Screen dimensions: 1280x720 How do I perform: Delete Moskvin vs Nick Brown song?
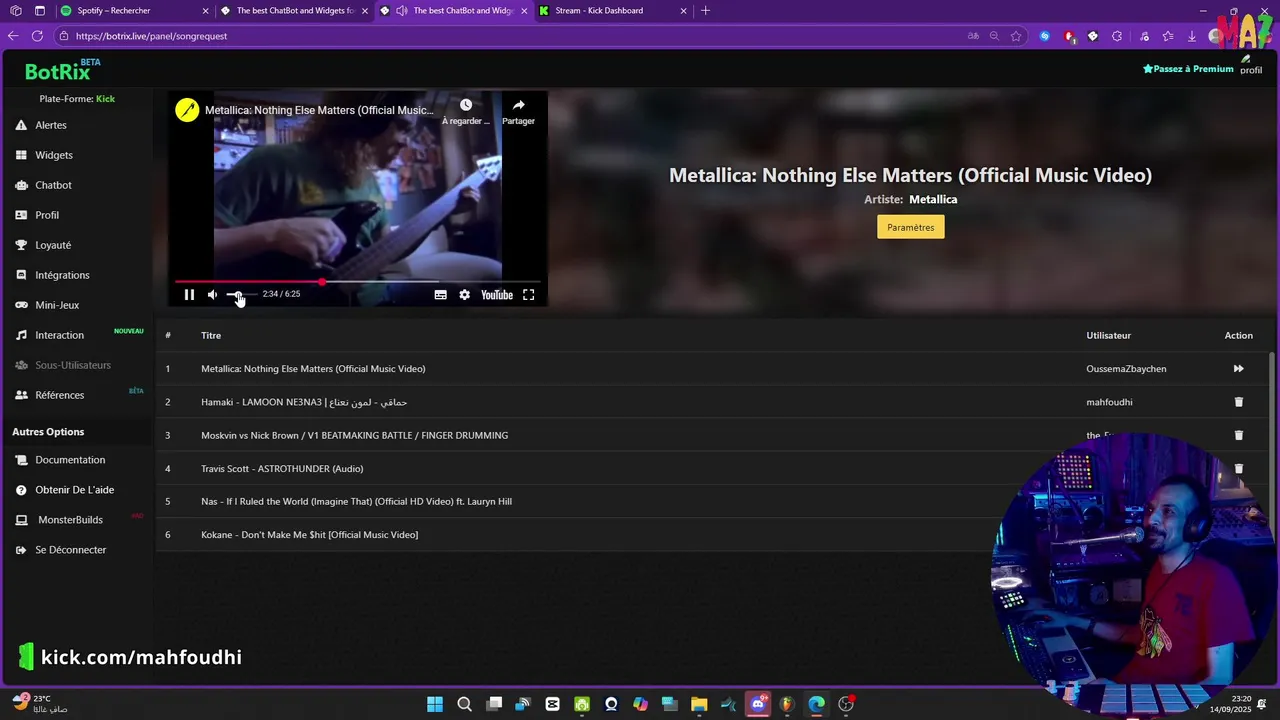pyautogui.click(x=1238, y=435)
